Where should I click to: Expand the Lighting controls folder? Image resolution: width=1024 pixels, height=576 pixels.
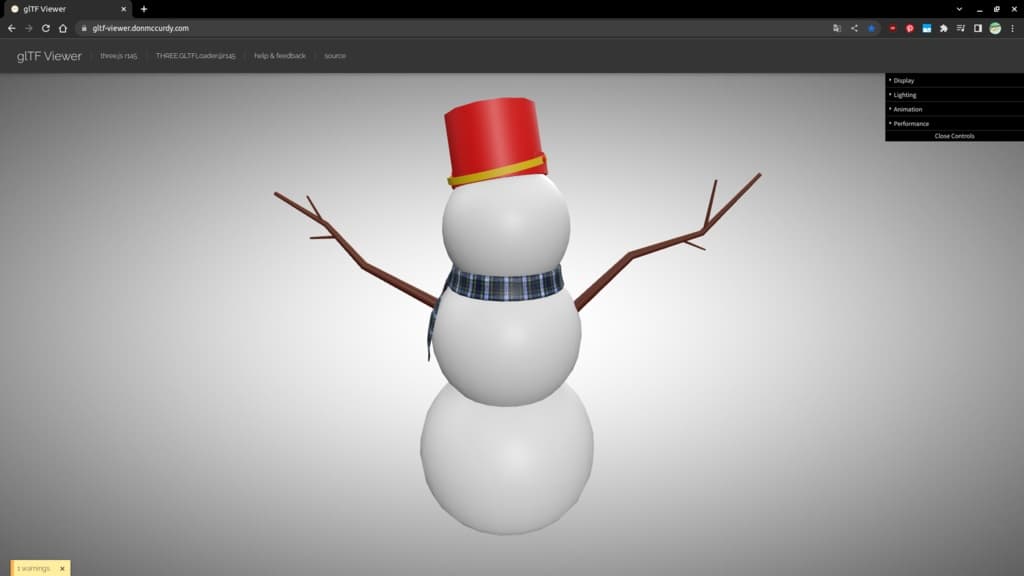pyautogui.click(x=954, y=95)
